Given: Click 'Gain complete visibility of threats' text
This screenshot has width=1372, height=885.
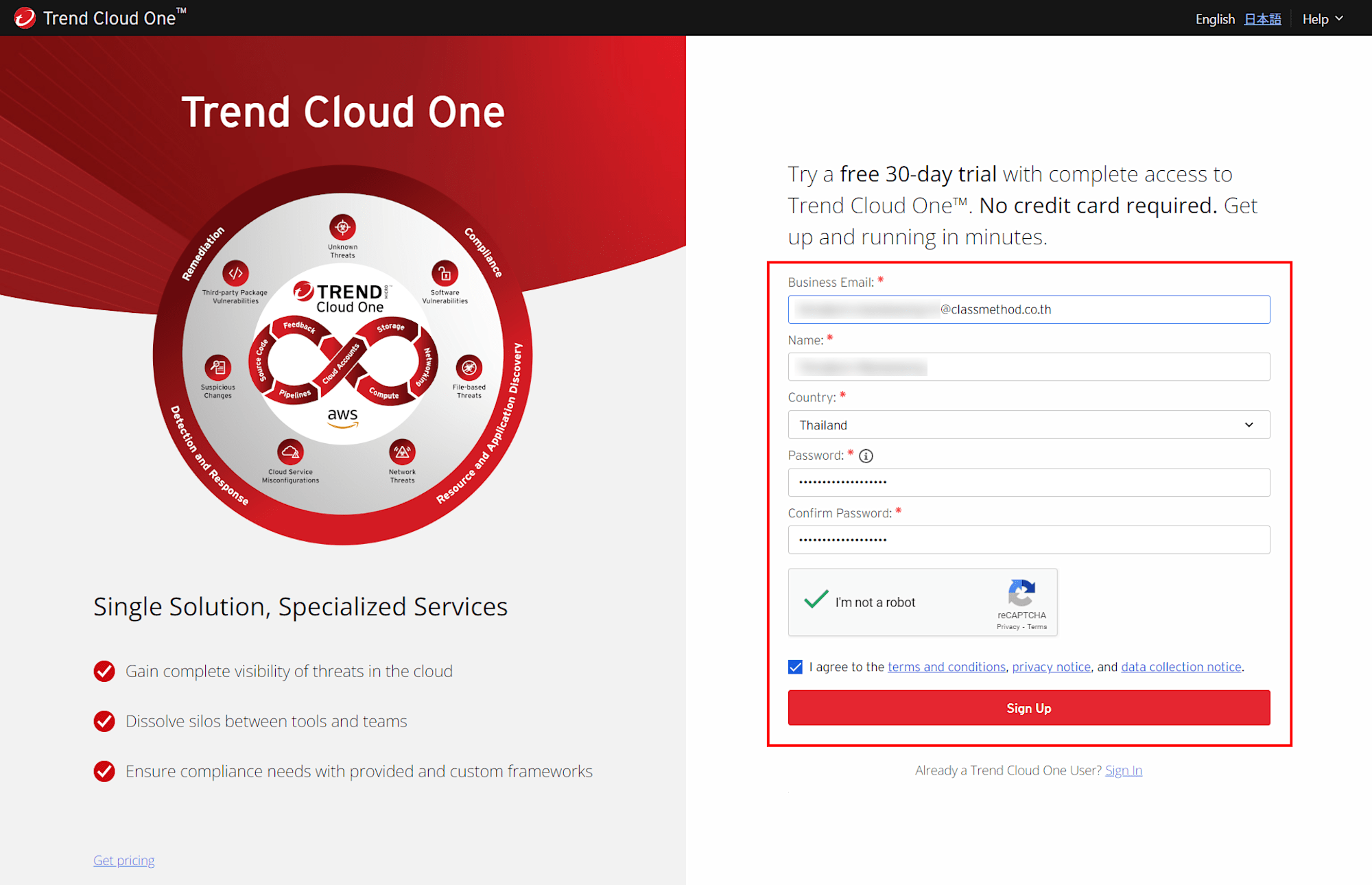Looking at the screenshot, I should tap(289, 671).
